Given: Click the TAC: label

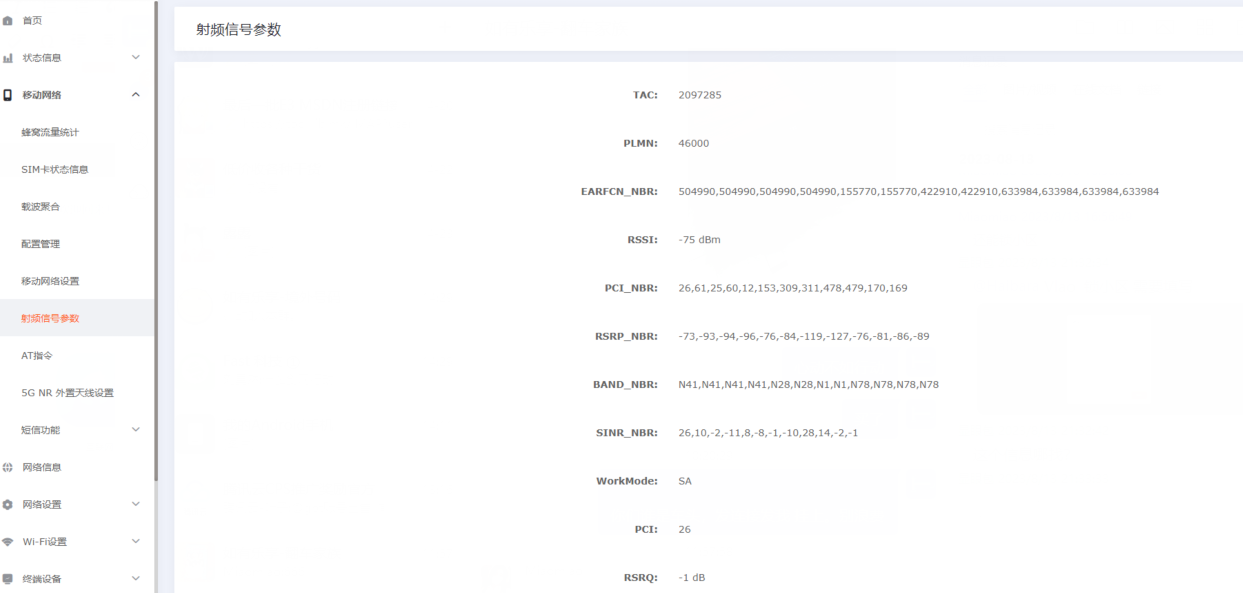Looking at the screenshot, I should click(645, 95).
